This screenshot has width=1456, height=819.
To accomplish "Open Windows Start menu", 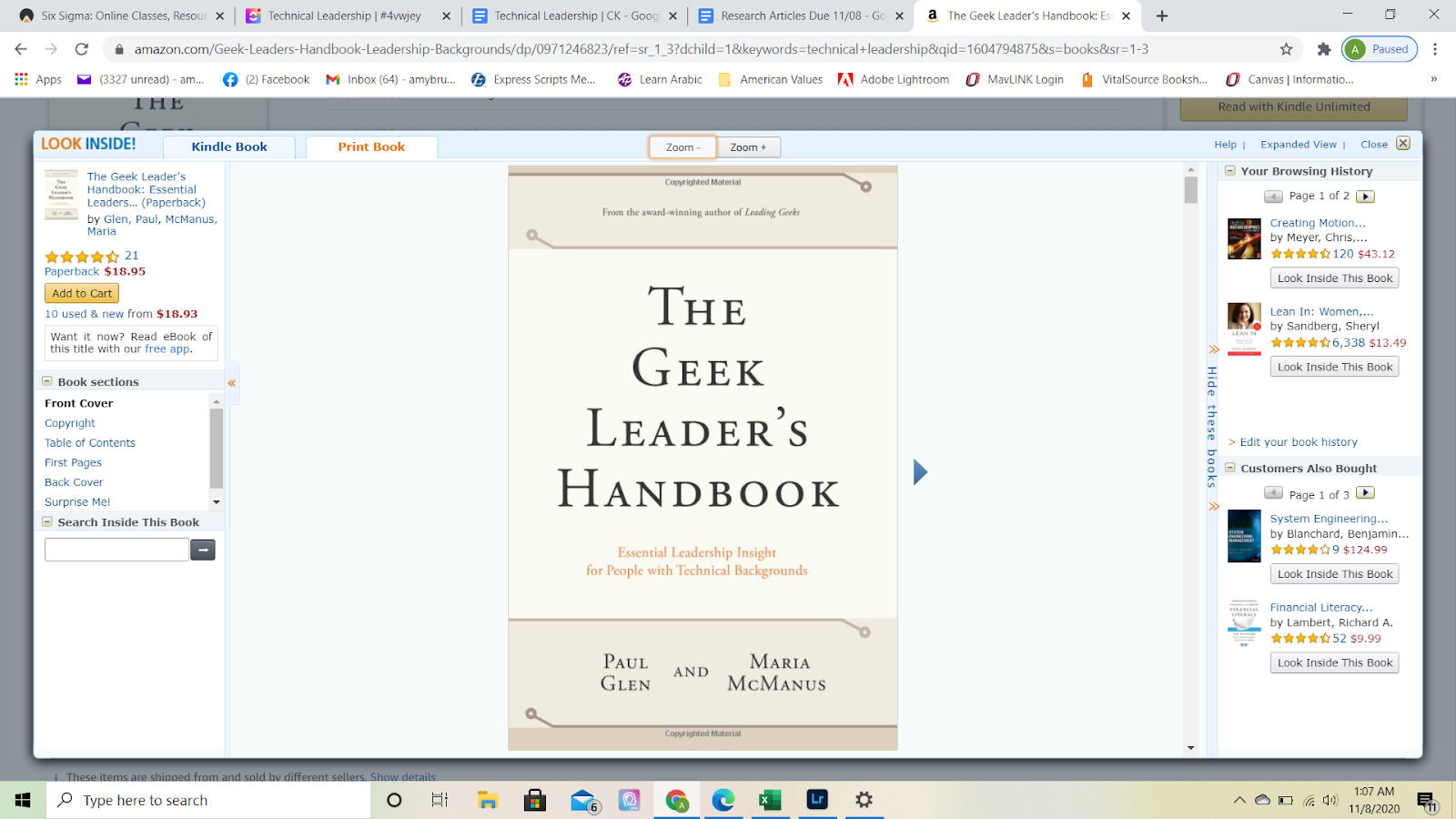I will (23, 800).
